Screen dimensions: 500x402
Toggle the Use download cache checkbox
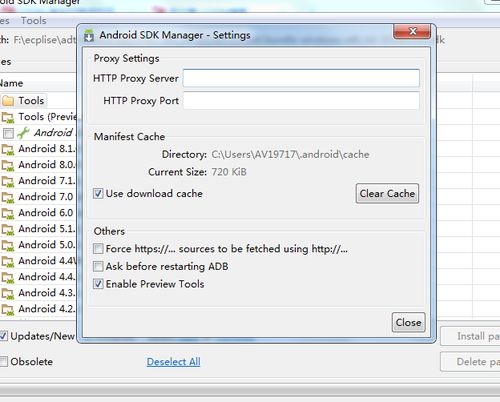(98, 193)
